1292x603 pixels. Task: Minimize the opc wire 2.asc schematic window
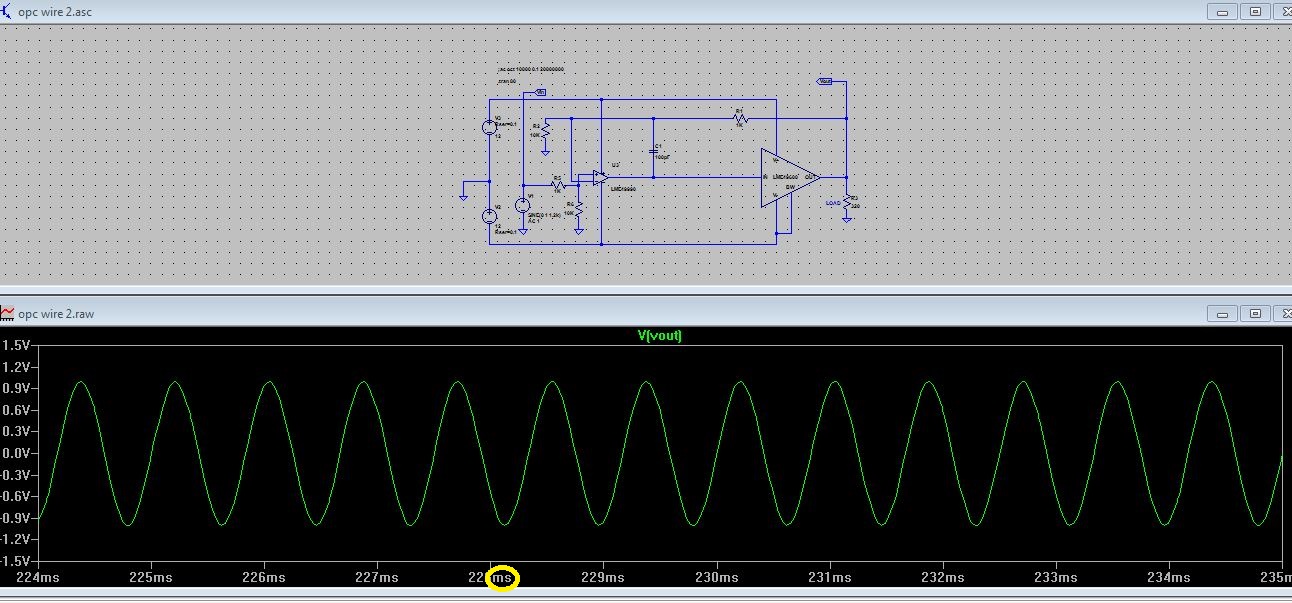1222,12
